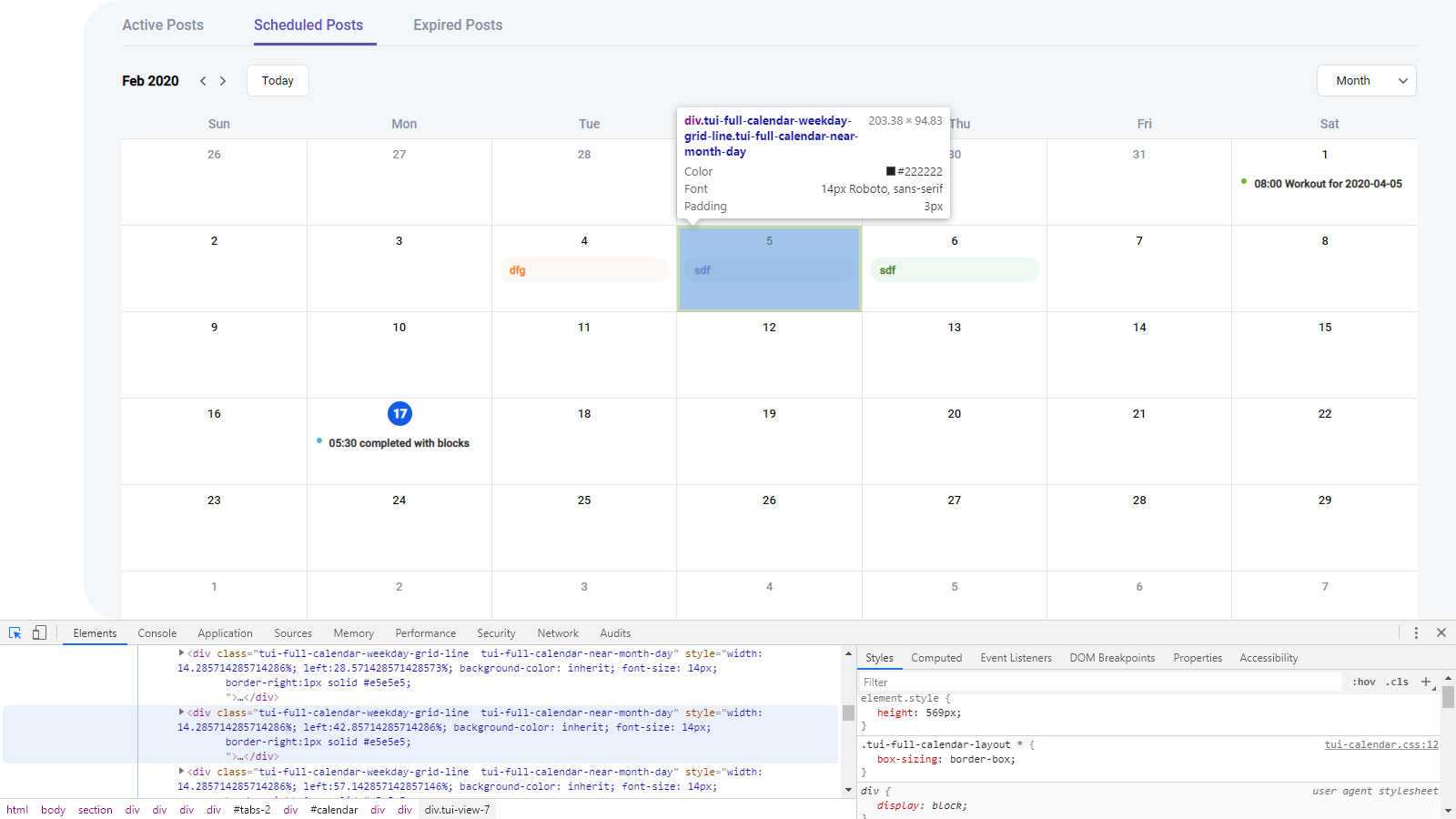Viewport: 1456px width, 819px height.
Task: Switch to the Computed styles tab
Action: [x=936, y=657]
